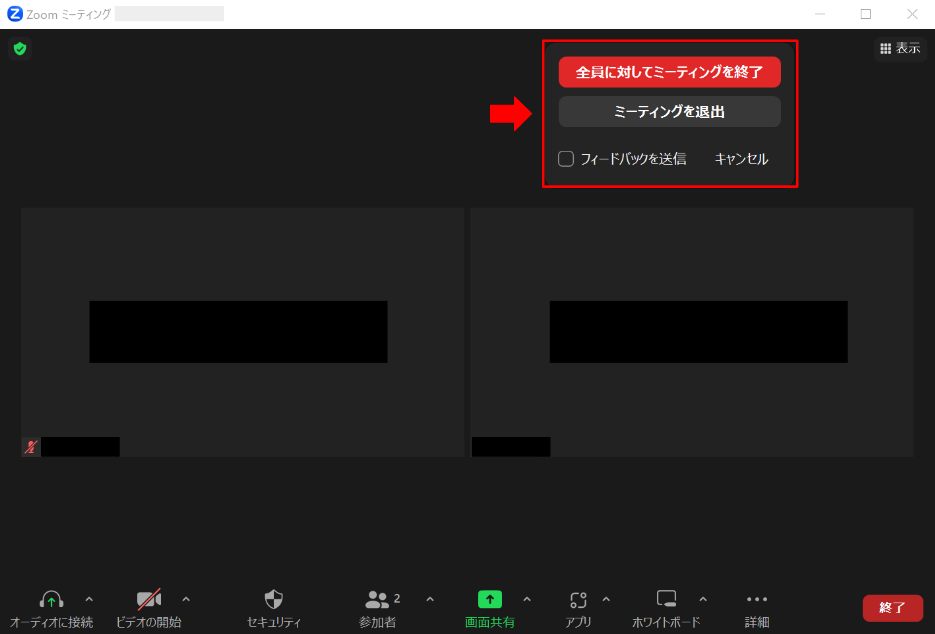Minimize the Zoom meeting window
Viewport: 935px width, 634px height.
820,14
